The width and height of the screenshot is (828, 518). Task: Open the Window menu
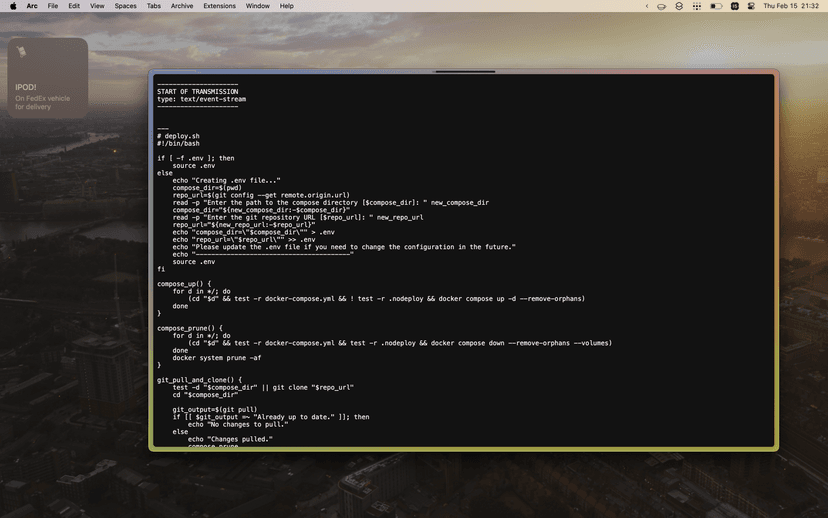(x=257, y=6)
